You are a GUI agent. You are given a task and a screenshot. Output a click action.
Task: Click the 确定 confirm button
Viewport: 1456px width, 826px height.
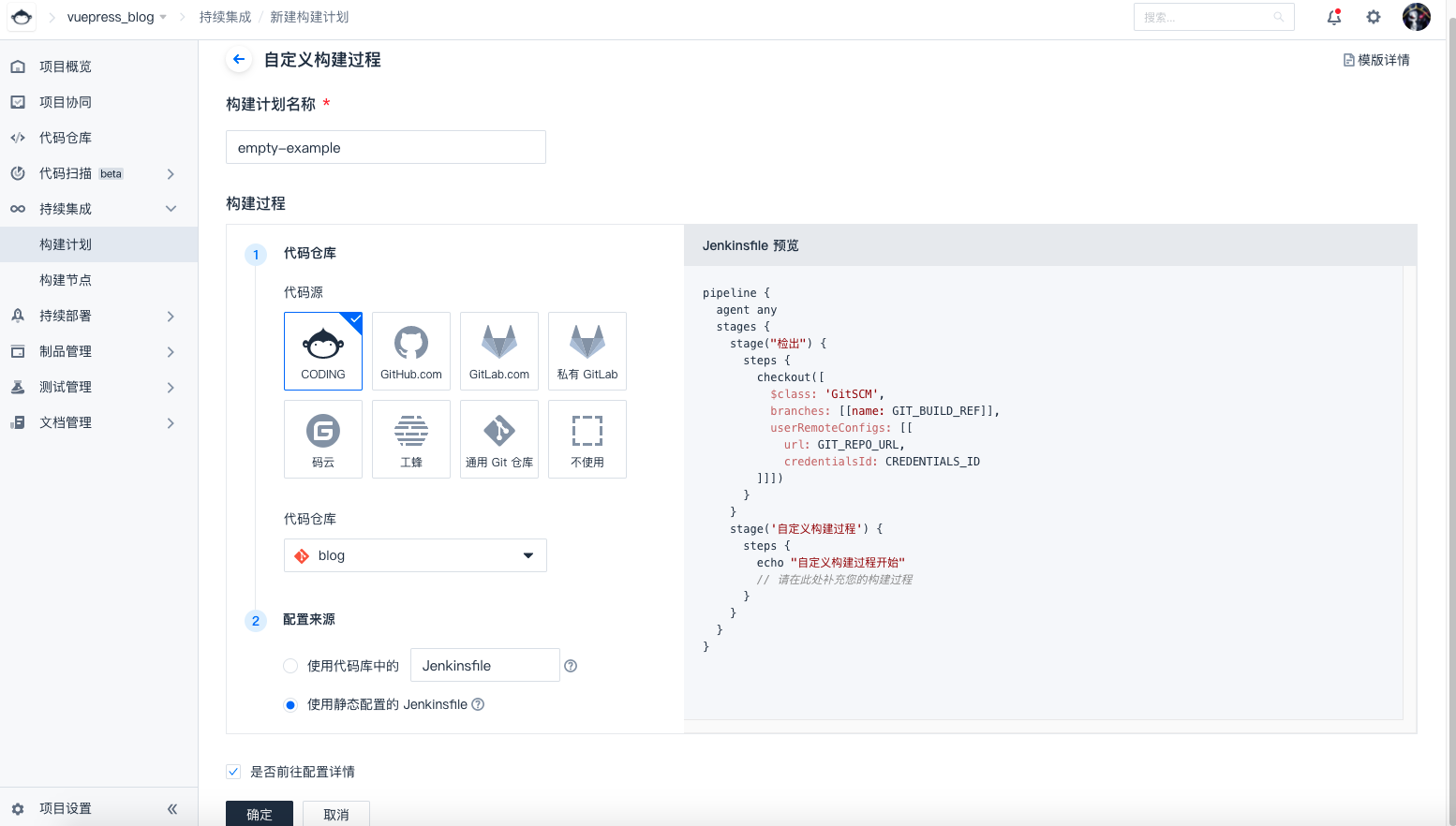coord(259,814)
